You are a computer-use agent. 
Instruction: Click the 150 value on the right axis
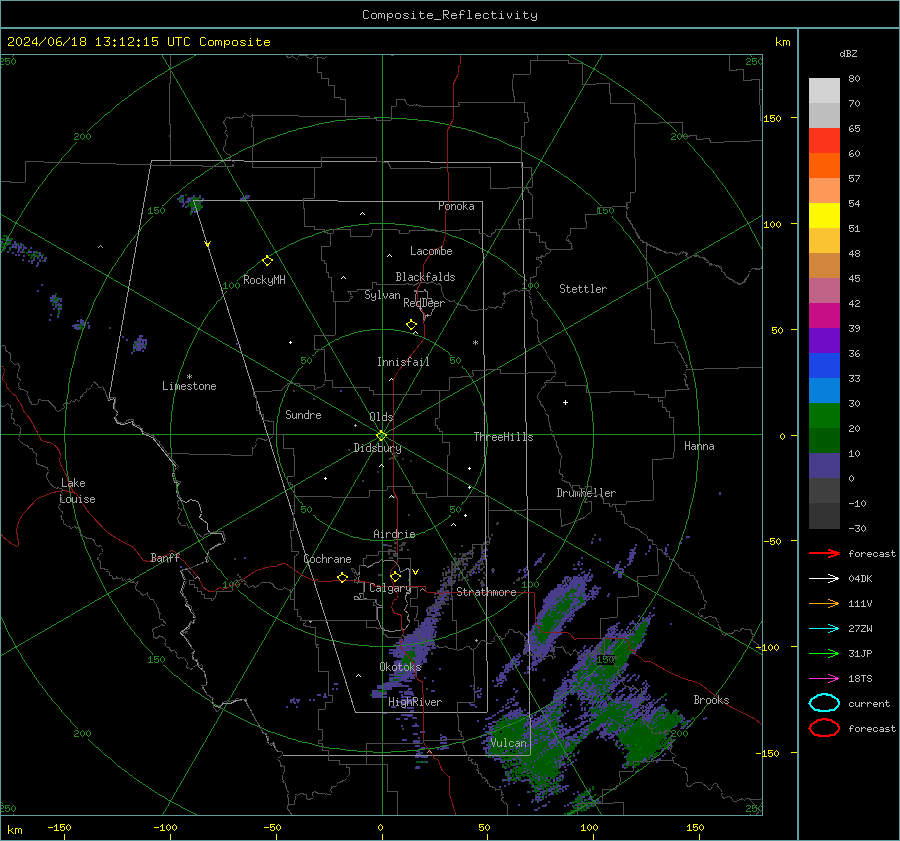[772, 118]
